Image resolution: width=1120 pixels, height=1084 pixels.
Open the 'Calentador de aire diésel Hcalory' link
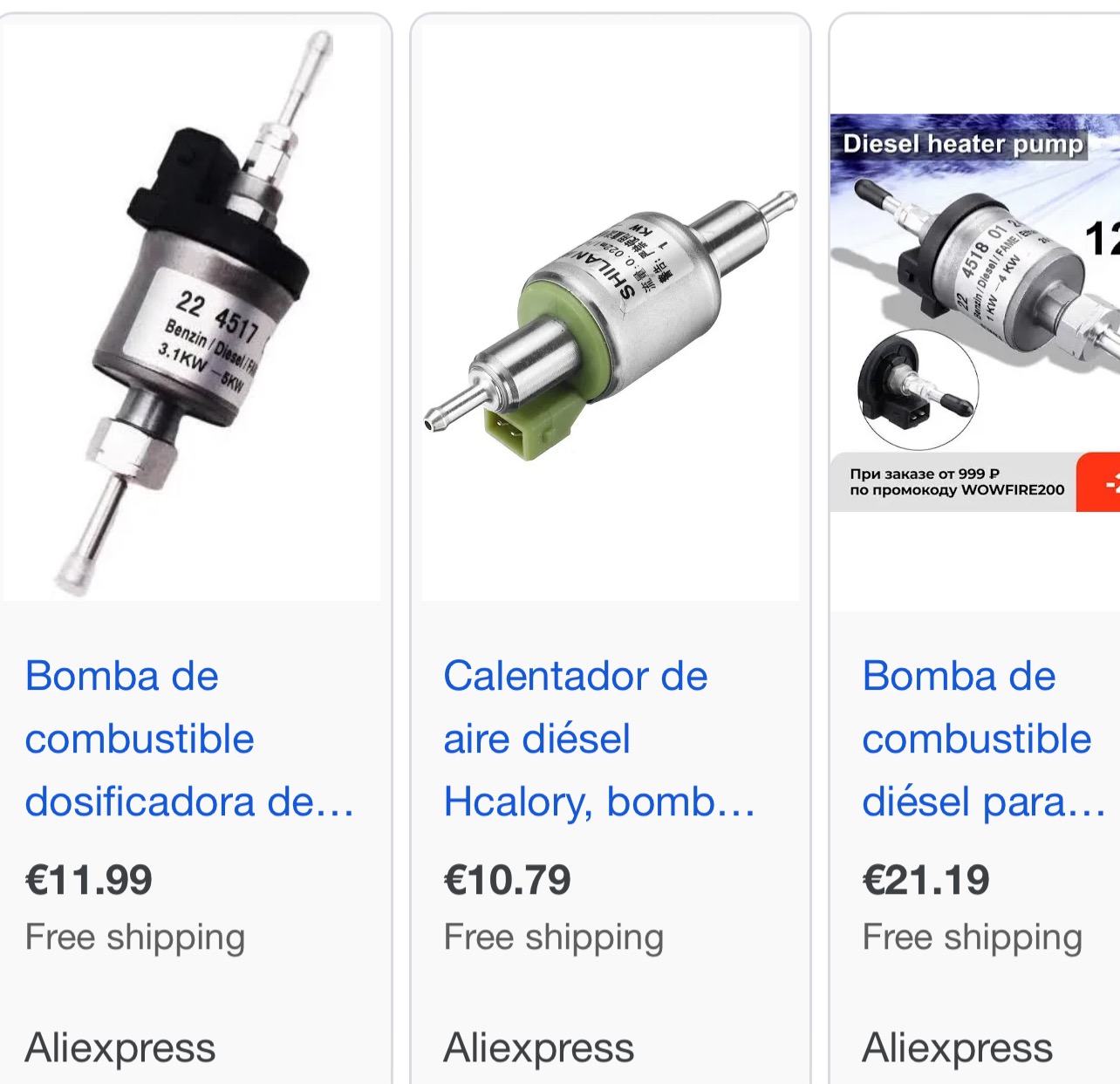(x=599, y=739)
